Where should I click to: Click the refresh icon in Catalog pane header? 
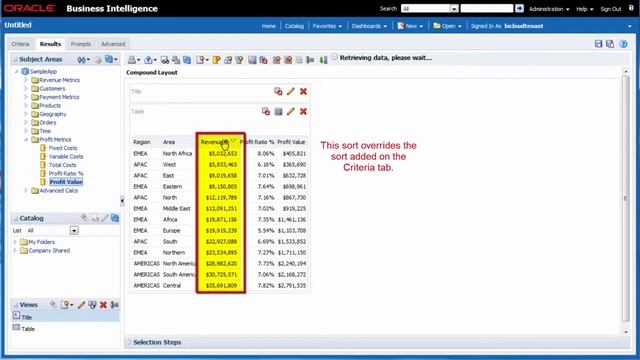click(115, 218)
